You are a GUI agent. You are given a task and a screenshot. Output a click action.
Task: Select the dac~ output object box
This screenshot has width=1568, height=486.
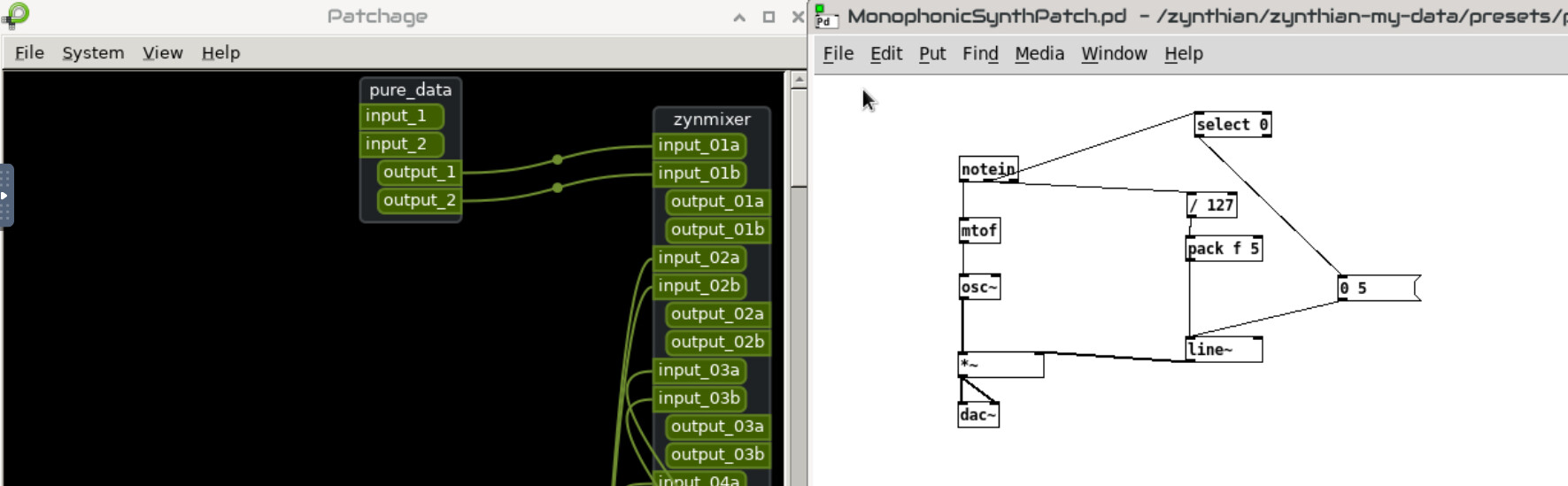coord(979,414)
